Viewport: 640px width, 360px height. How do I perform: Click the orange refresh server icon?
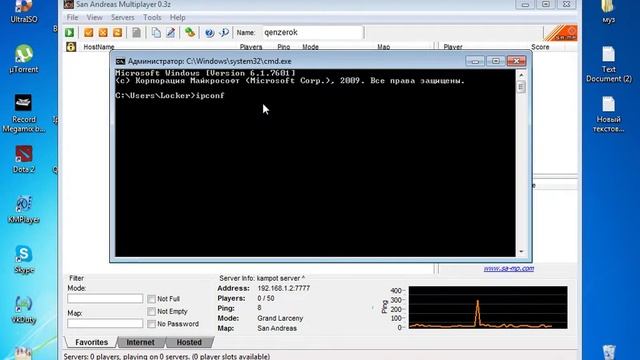[x=118, y=33]
